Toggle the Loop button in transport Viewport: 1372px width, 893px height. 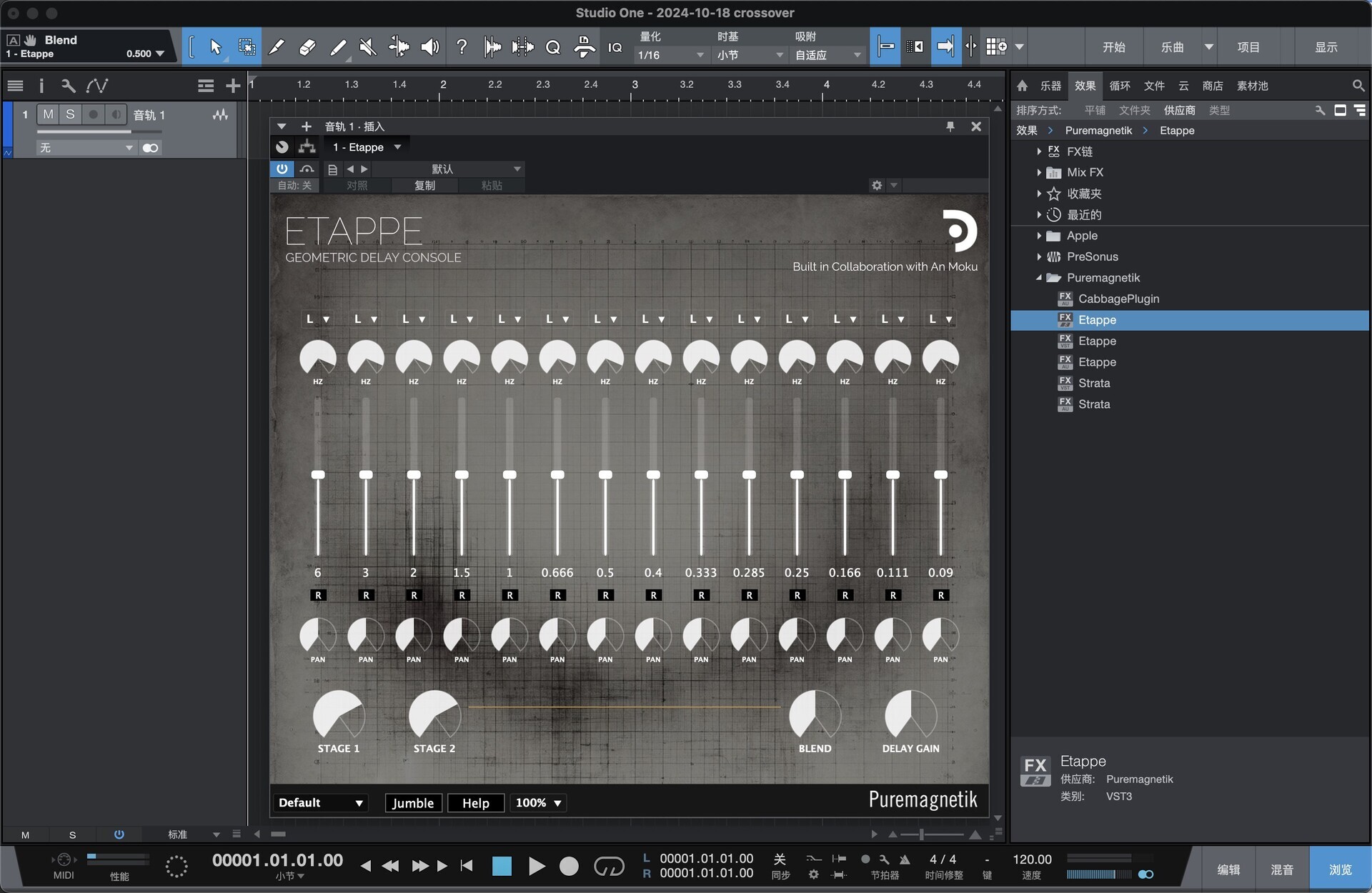click(609, 867)
